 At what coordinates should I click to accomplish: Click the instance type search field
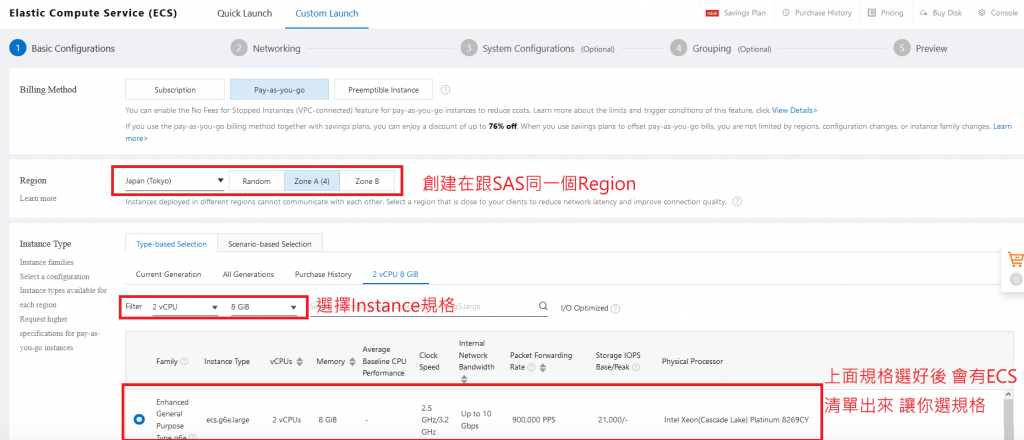click(428, 307)
